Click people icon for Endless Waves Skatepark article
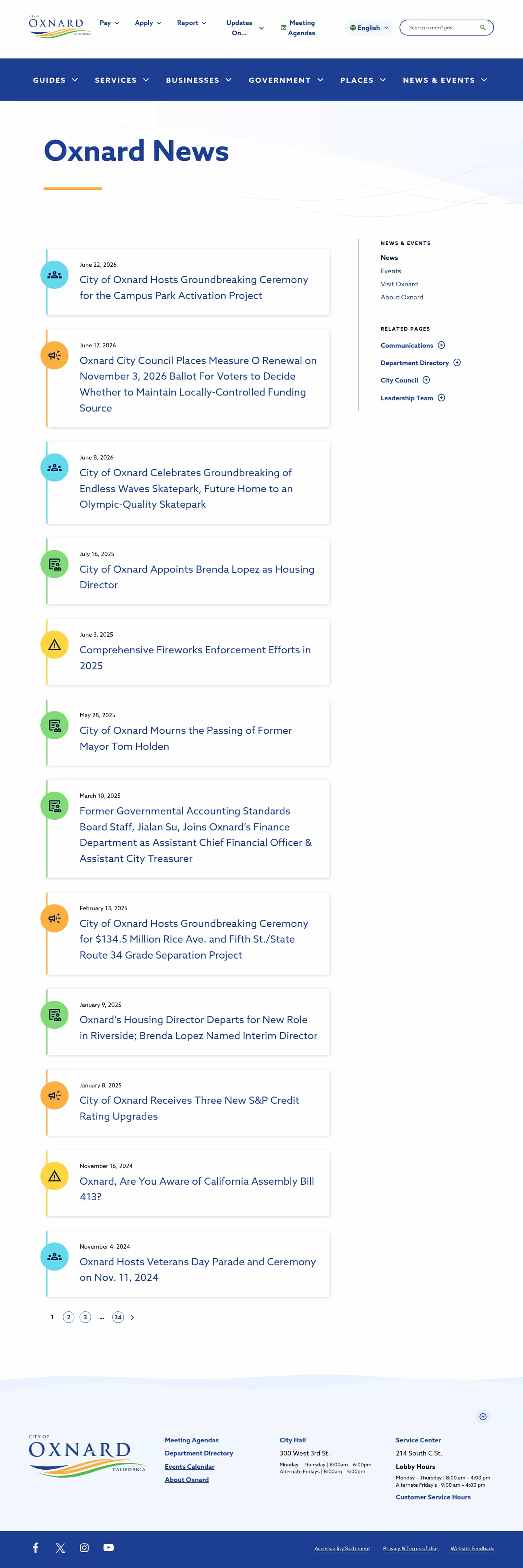This screenshot has height=1568, width=523. (x=54, y=467)
